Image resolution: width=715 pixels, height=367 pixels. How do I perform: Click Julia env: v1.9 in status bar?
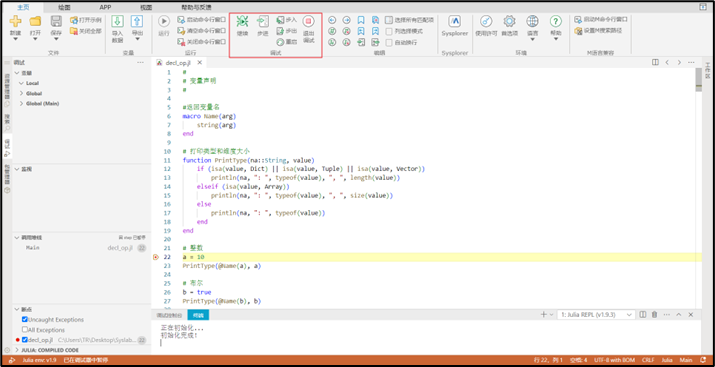[x=40, y=360]
